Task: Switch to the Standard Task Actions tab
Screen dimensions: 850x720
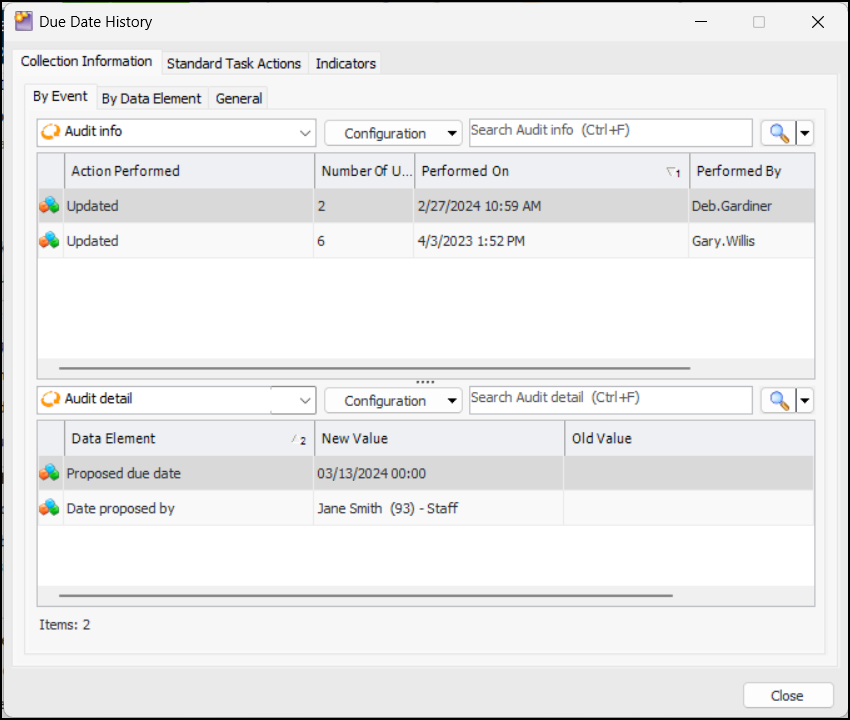Action: coord(234,63)
